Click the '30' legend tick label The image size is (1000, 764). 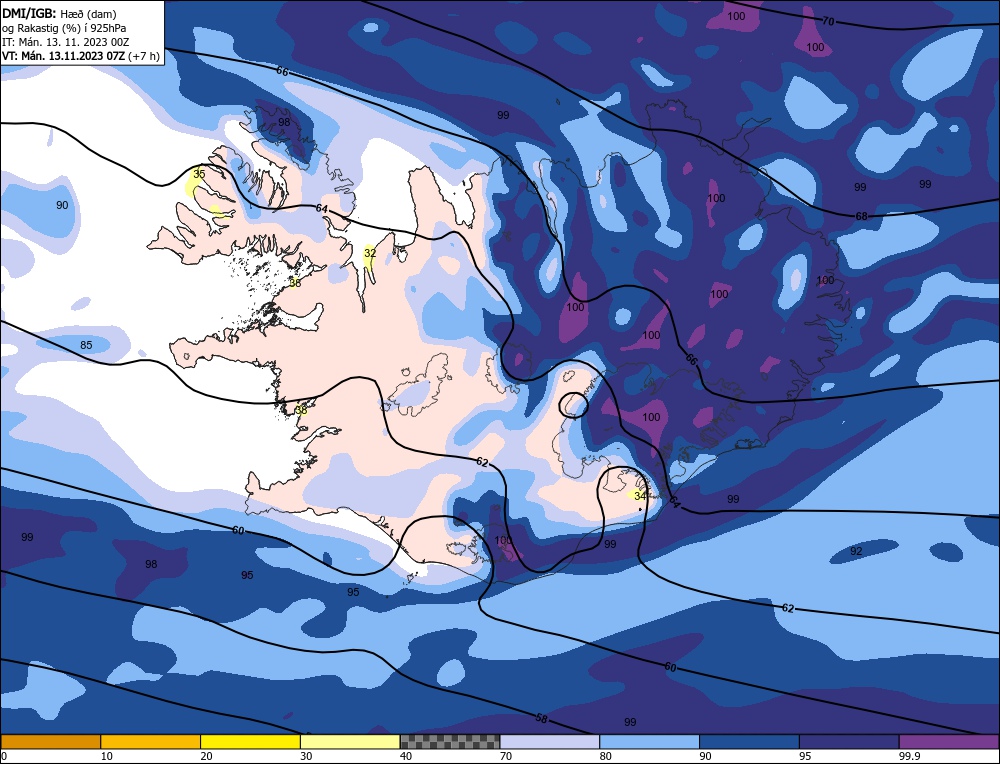(x=306, y=756)
